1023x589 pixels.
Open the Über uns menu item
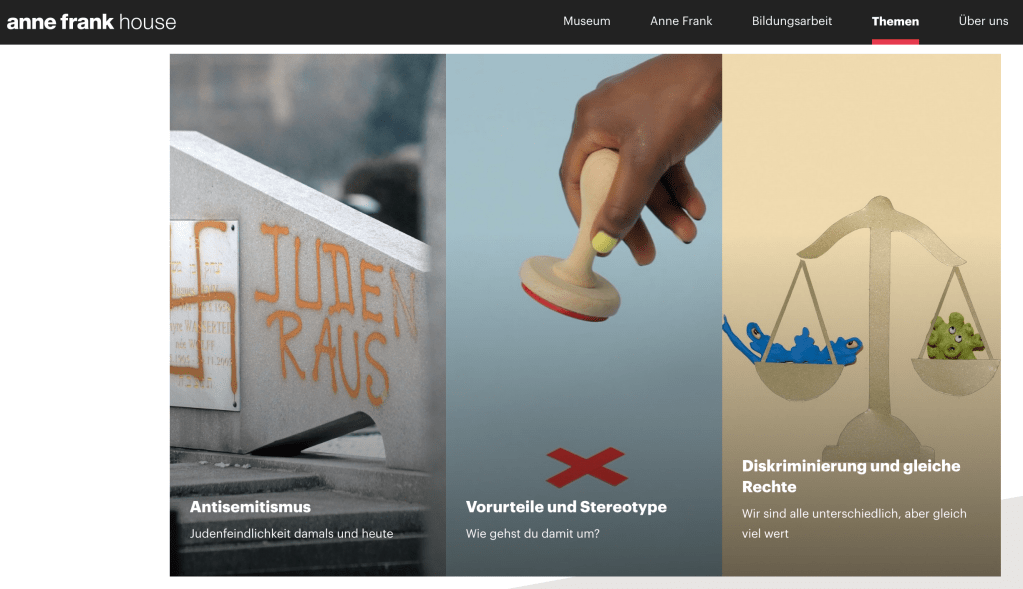coord(983,21)
